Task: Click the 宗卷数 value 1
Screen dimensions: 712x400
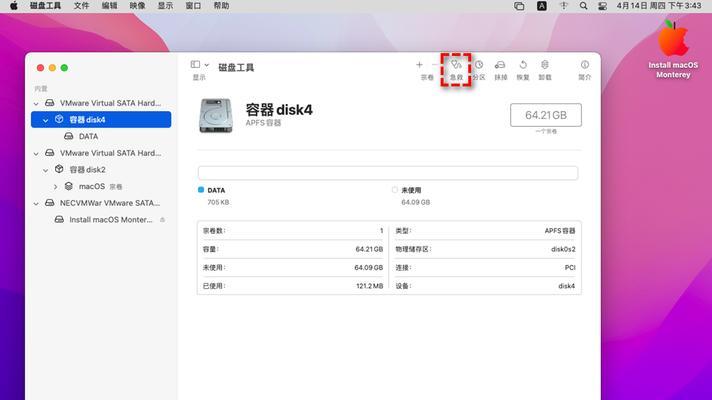Action: [381, 231]
